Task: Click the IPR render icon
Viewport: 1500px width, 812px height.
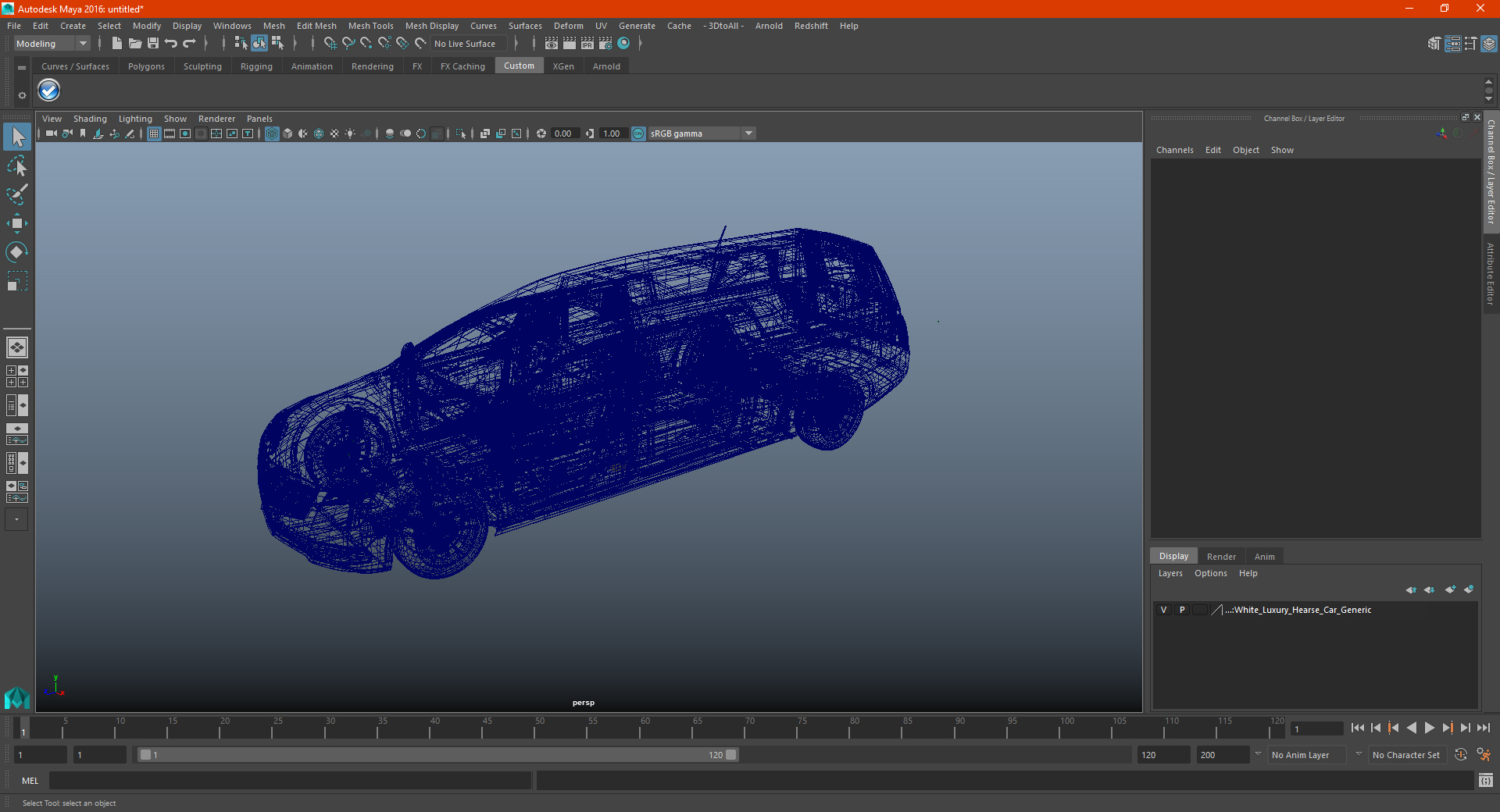Action: (x=587, y=44)
